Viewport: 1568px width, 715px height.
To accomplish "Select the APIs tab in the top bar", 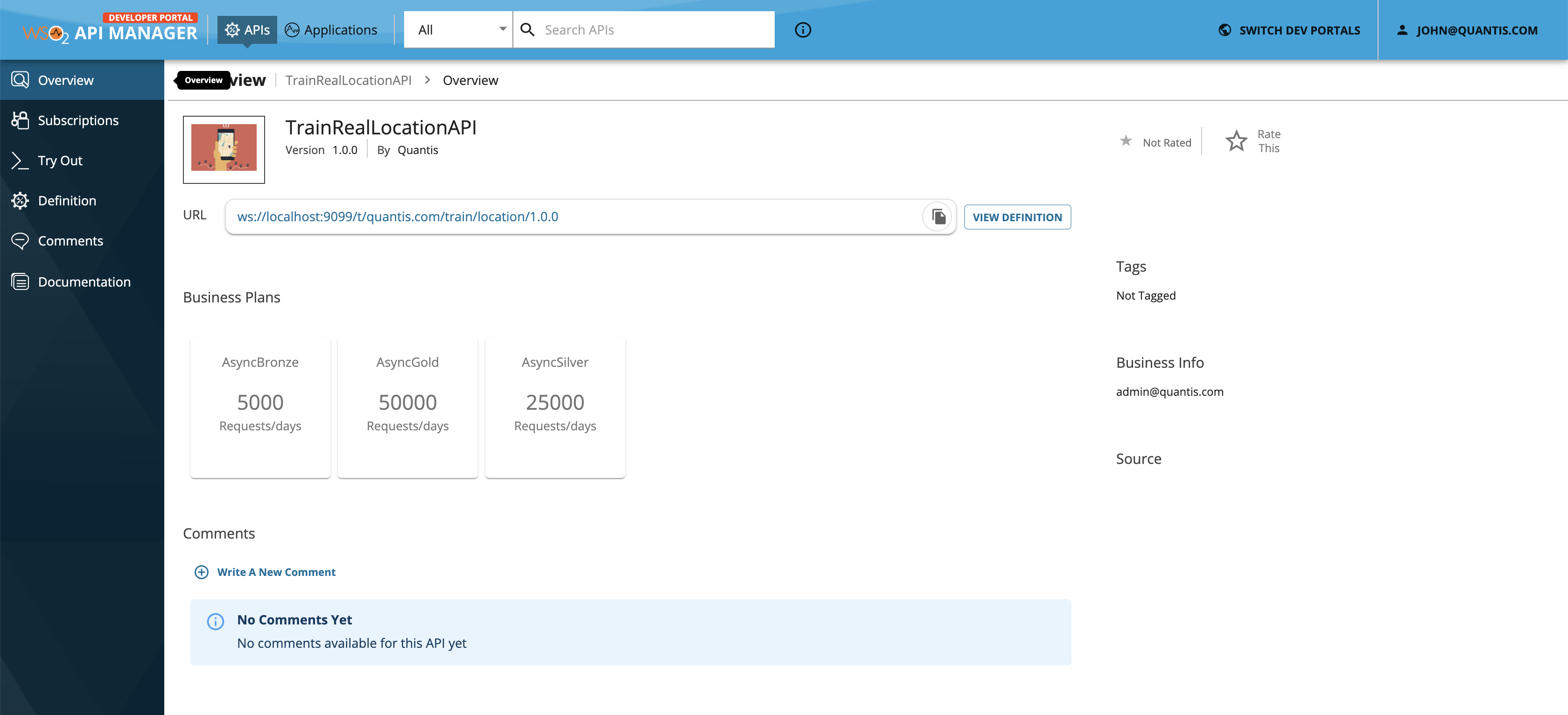I will coord(247,29).
